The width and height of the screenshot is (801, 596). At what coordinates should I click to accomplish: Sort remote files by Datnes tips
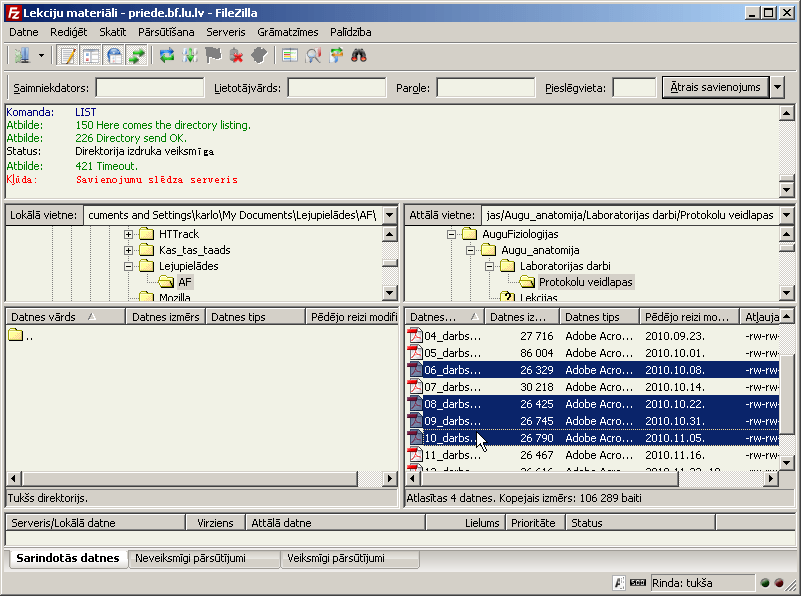click(x=599, y=317)
